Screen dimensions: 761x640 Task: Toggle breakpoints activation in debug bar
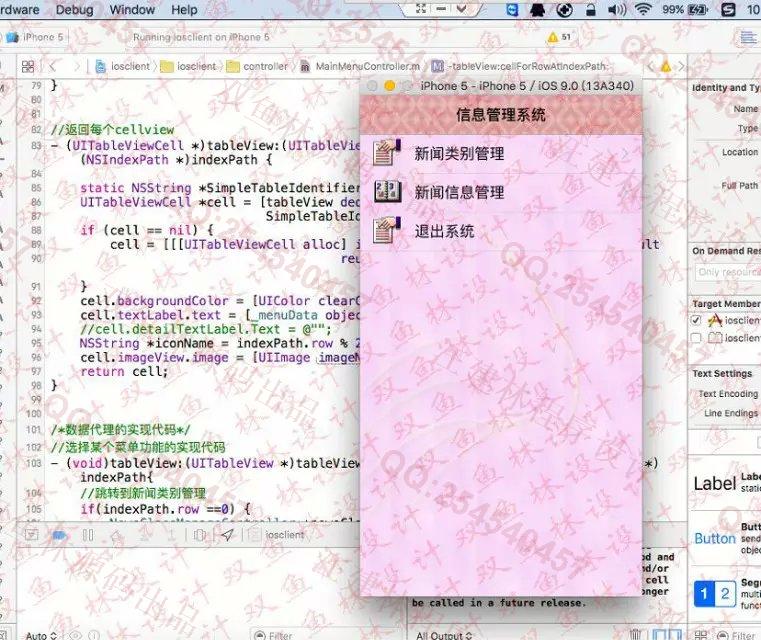[x=60, y=535]
